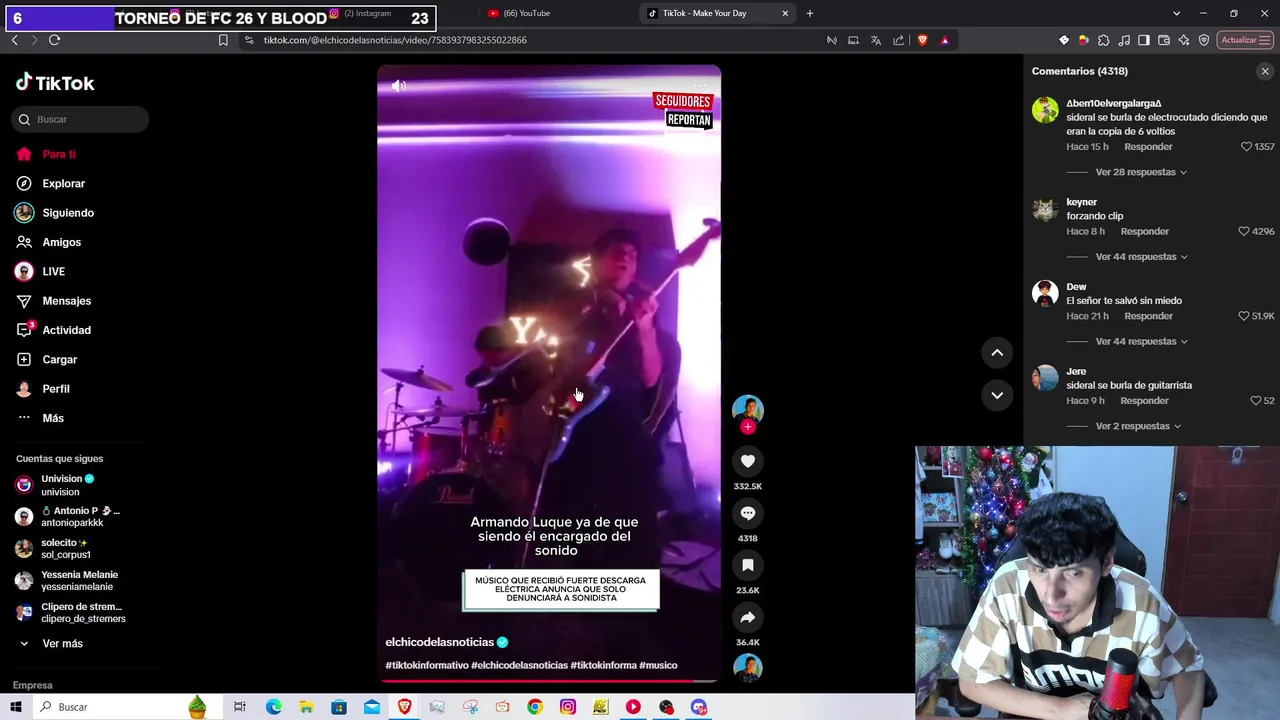
Task: Open Task View on taskbar
Action: point(240,707)
